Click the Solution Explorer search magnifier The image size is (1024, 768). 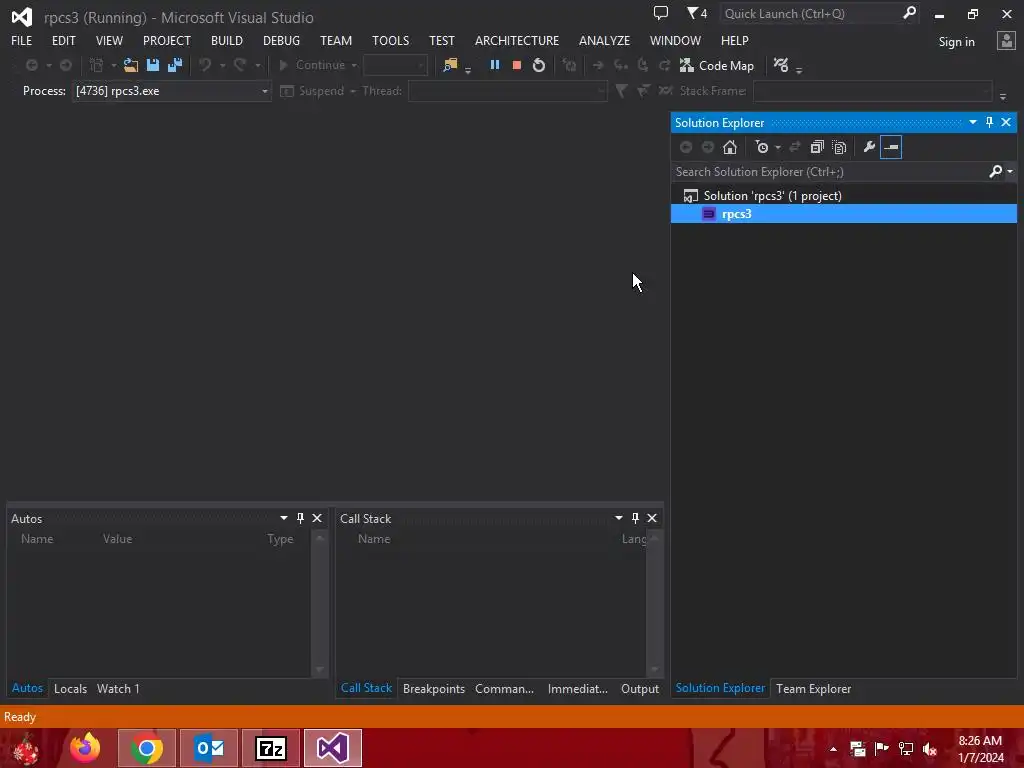995,171
